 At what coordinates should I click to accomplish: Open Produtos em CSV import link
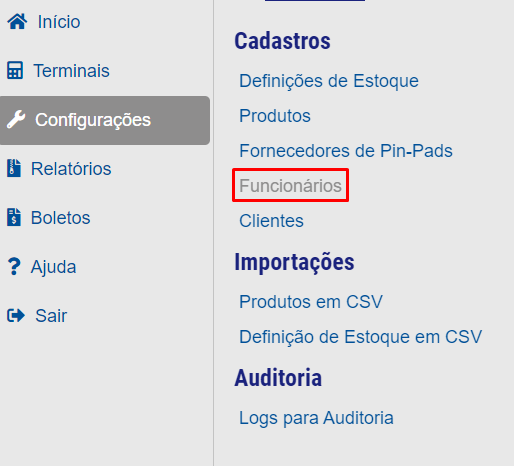pos(311,302)
